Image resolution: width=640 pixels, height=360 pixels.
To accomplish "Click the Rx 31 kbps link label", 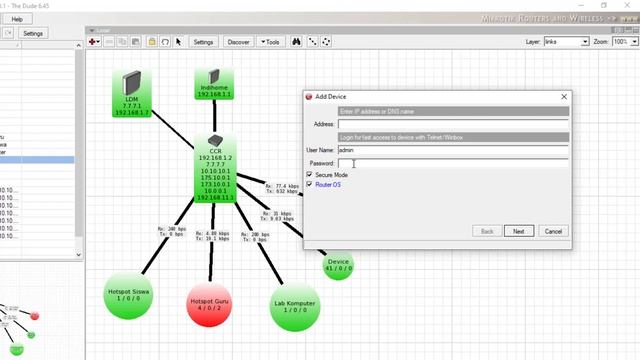I will (x=277, y=216).
